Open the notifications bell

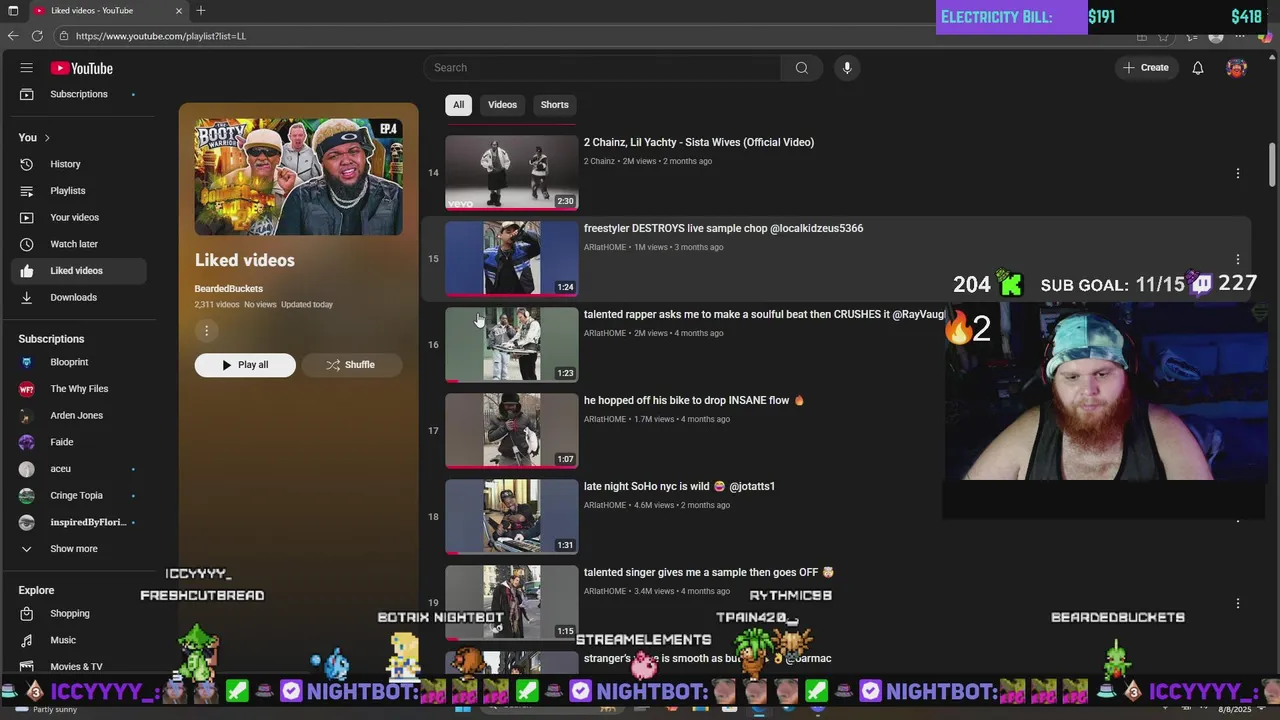click(1197, 68)
